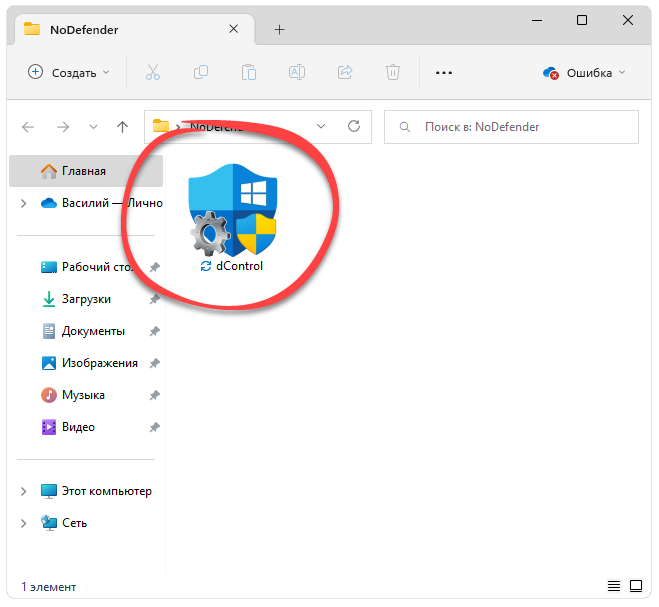Select Василий — Лично OneDrive entry
Screen dimensions: 659x607
click(101, 203)
